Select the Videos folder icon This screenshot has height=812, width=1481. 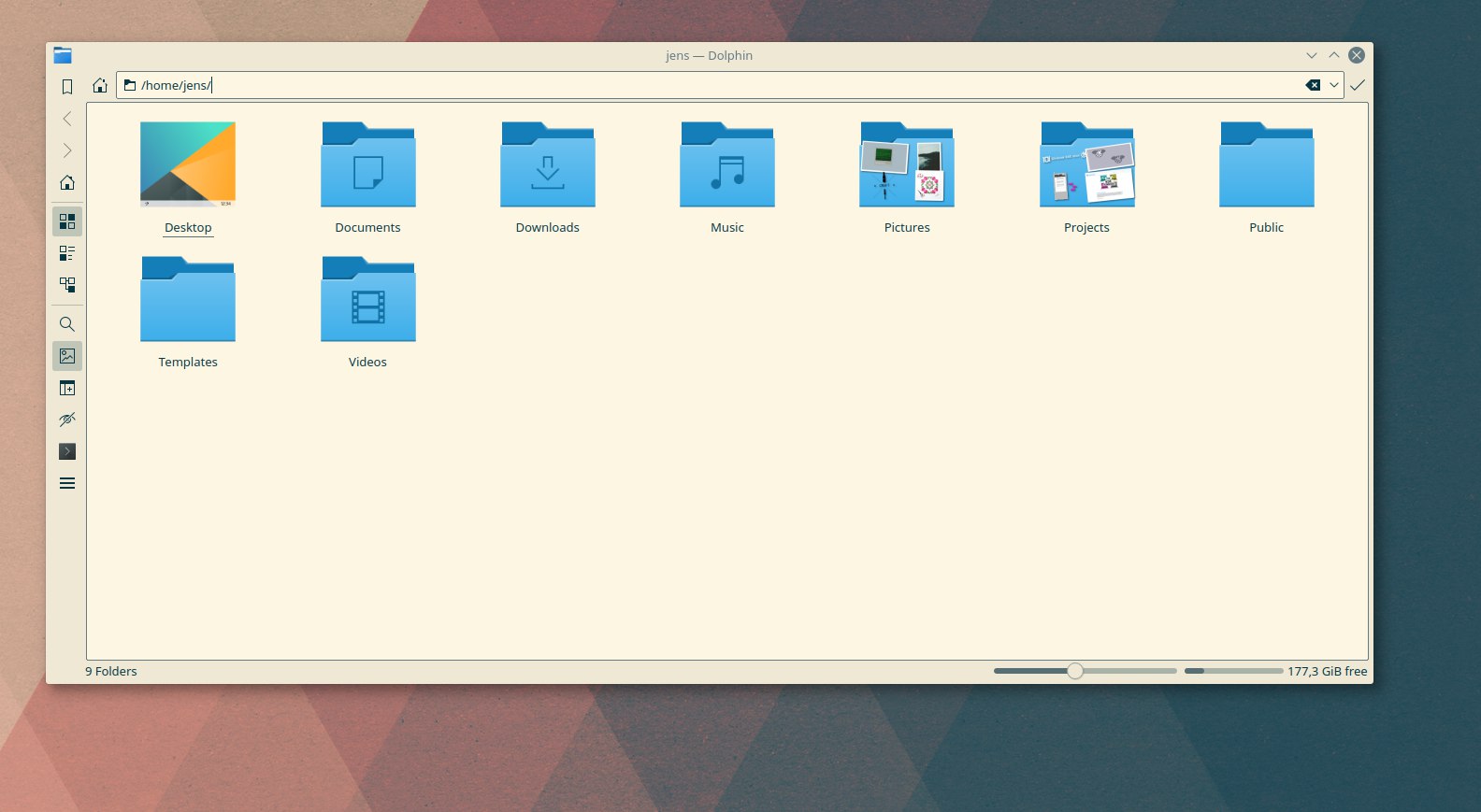pyautogui.click(x=368, y=299)
